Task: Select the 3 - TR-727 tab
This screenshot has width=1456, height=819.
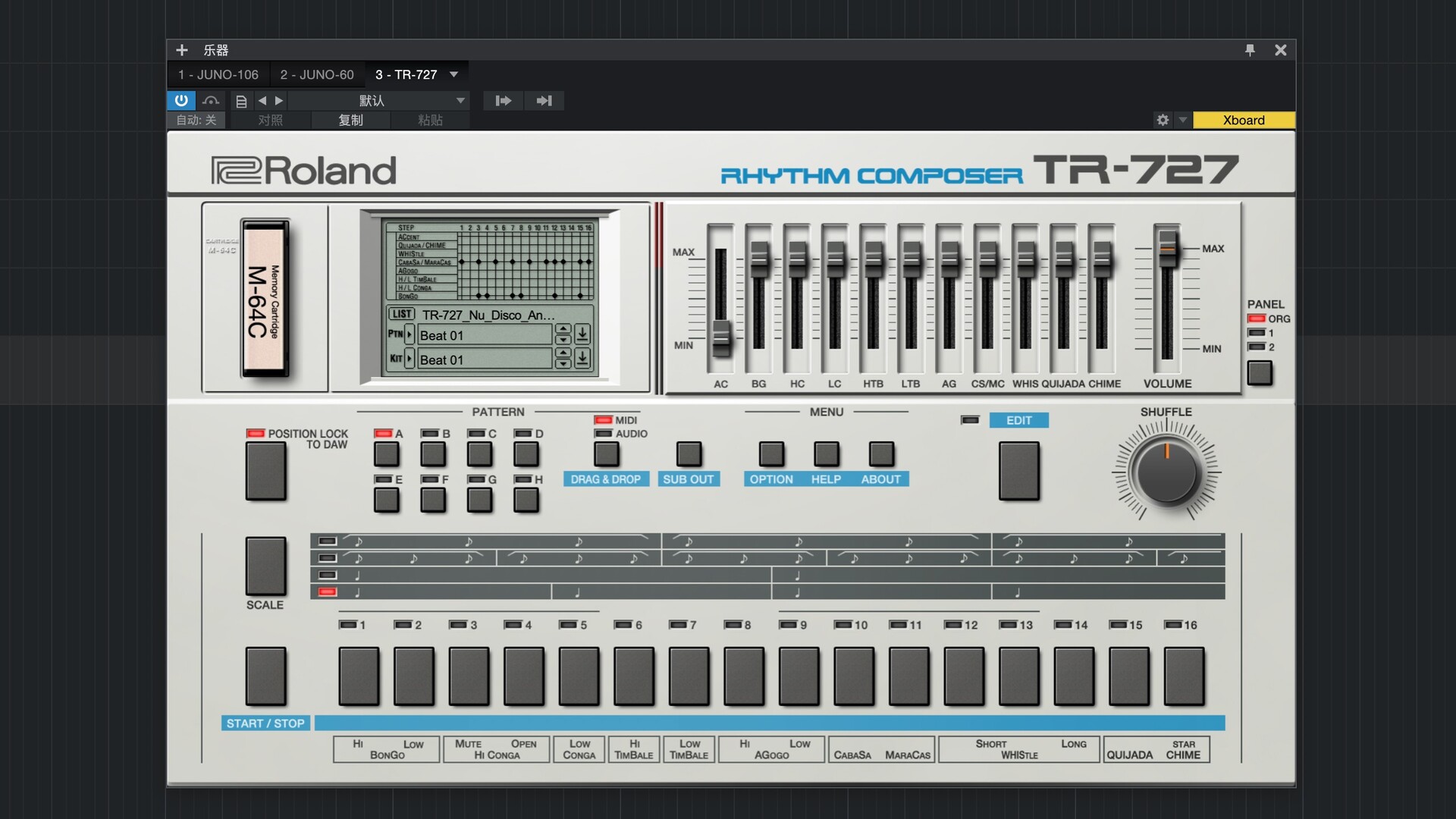Action: 406,74
